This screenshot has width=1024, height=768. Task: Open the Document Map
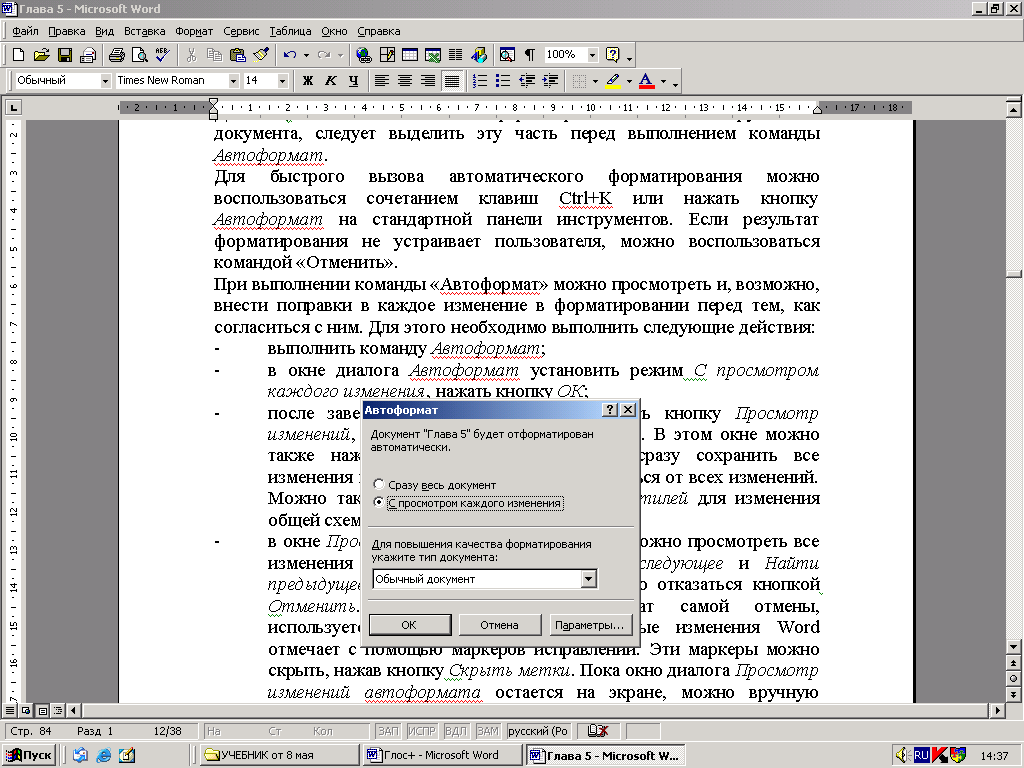507,55
